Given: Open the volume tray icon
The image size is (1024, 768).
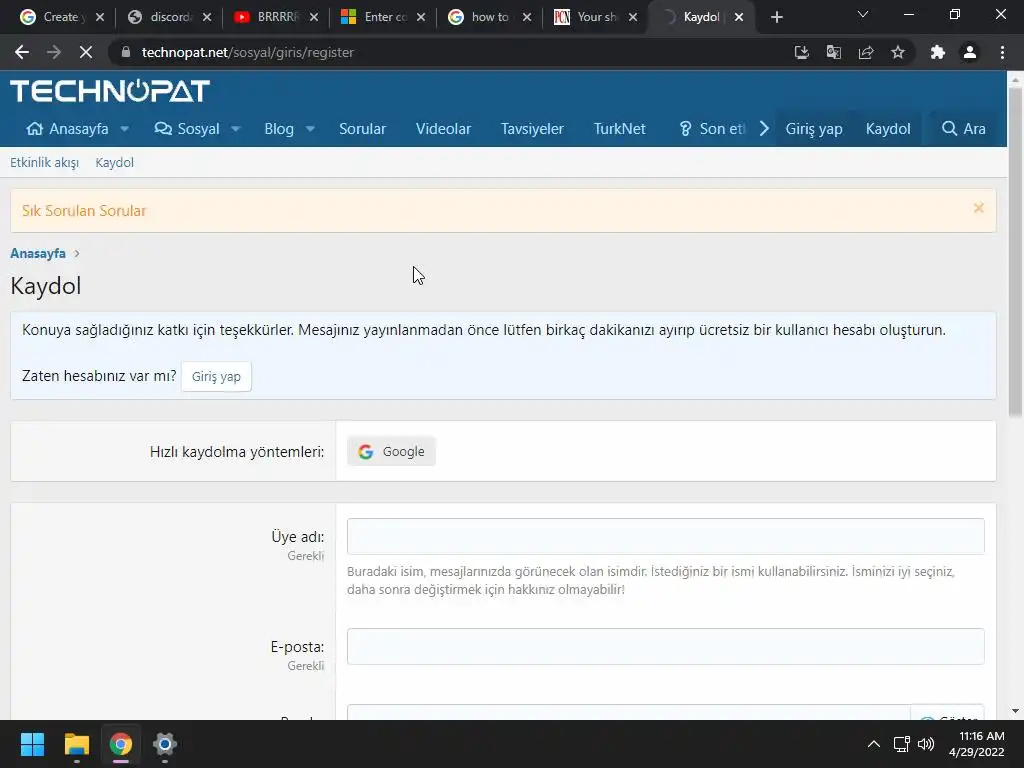Looking at the screenshot, I should pyautogui.click(x=926, y=744).
